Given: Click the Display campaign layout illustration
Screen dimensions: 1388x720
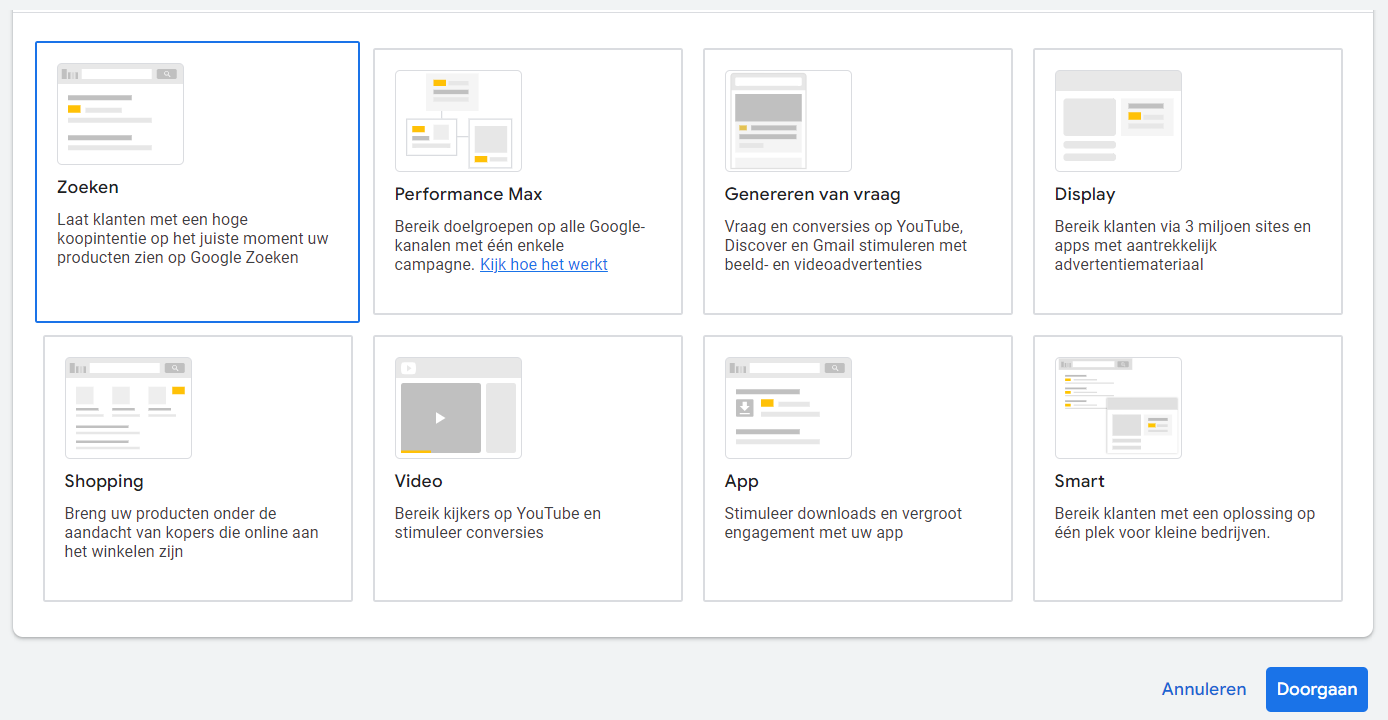Looking at the screenshot, I should (x=1118, y=121).
